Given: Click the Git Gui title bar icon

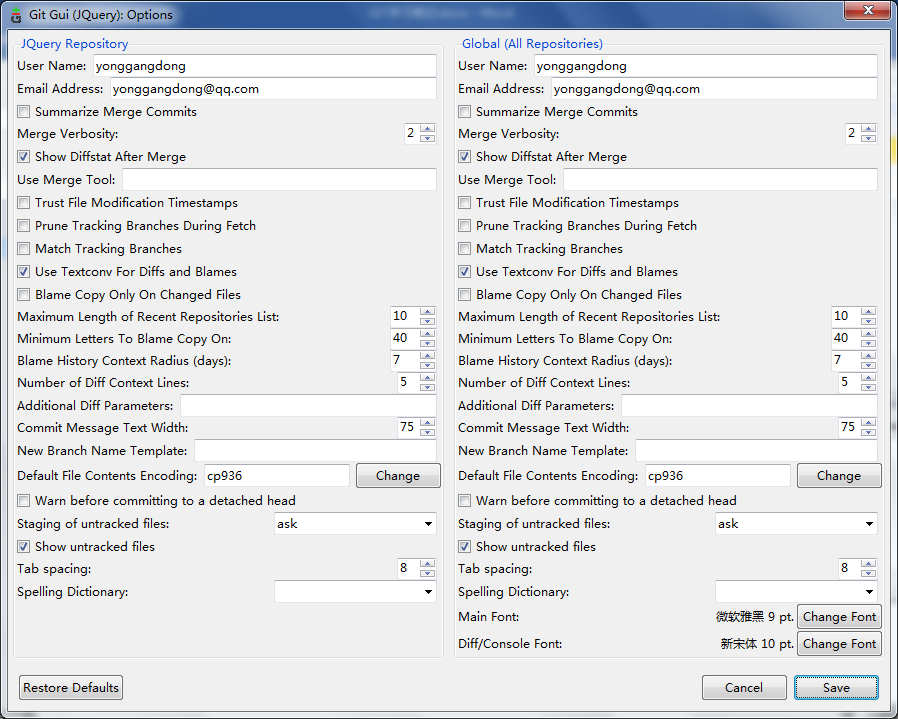Looking at the screenshot, I should [16, 15].
